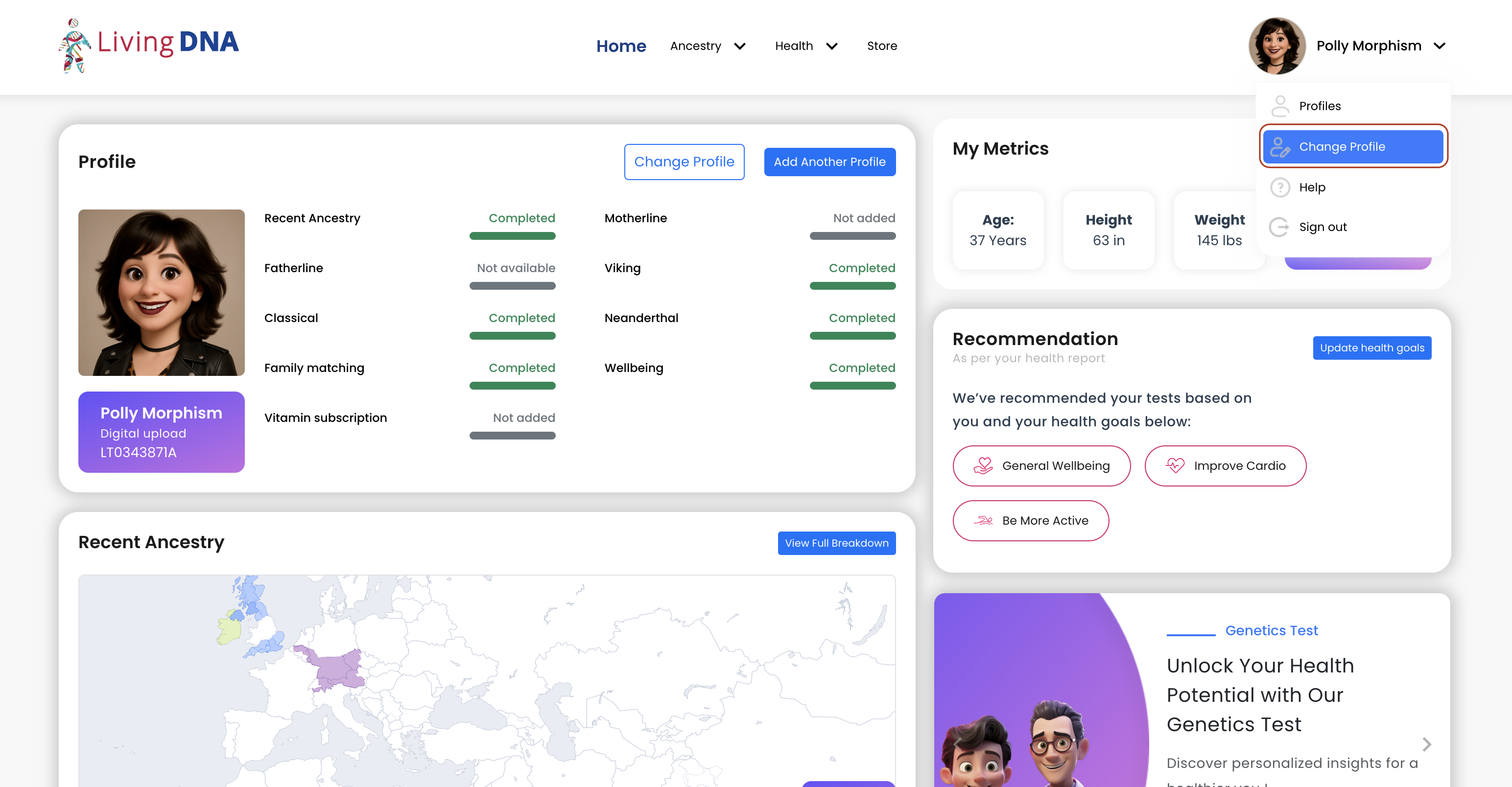Click the Age 37 Years metric card

click(998, 231)
